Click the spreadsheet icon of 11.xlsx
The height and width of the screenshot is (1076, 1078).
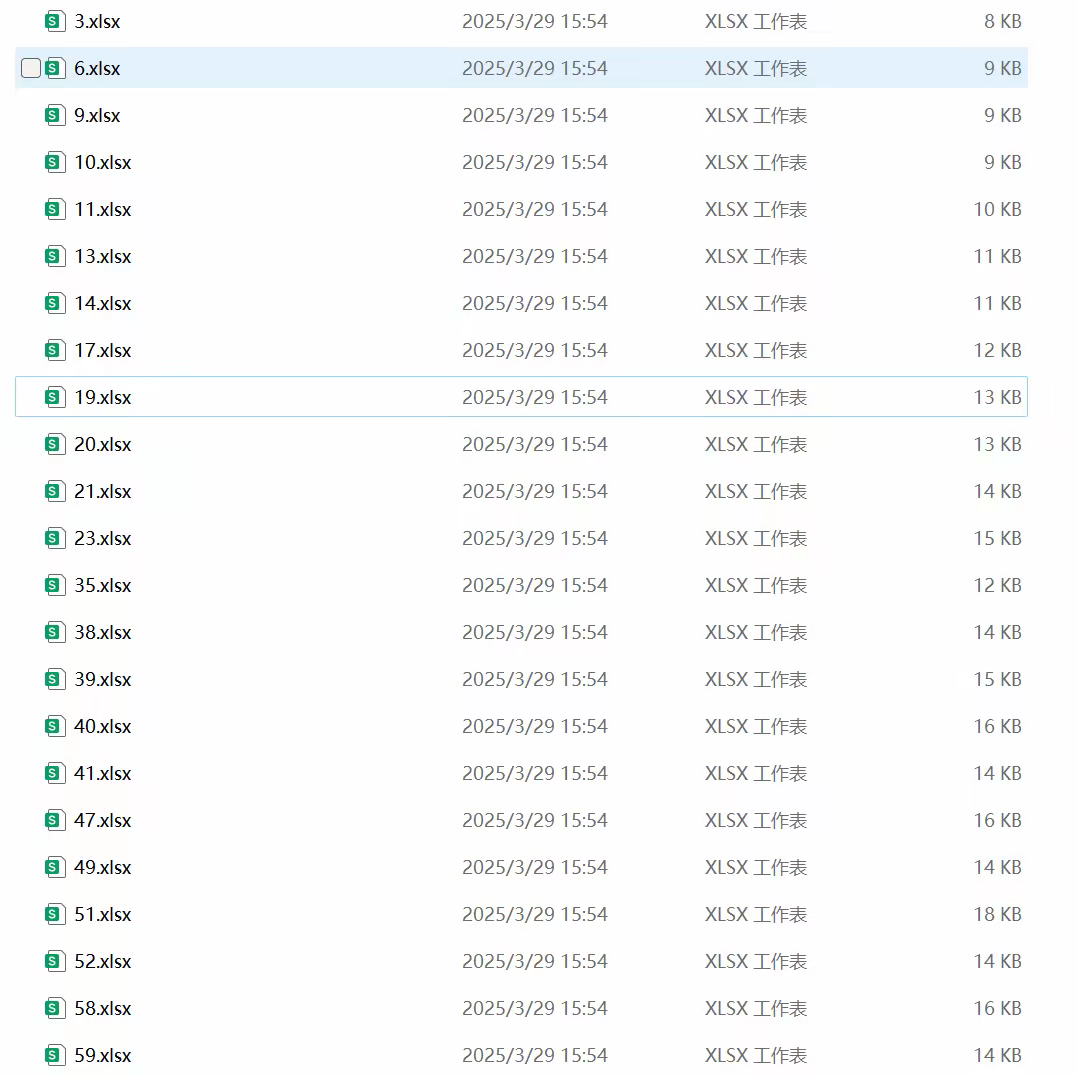click(55, 209)
